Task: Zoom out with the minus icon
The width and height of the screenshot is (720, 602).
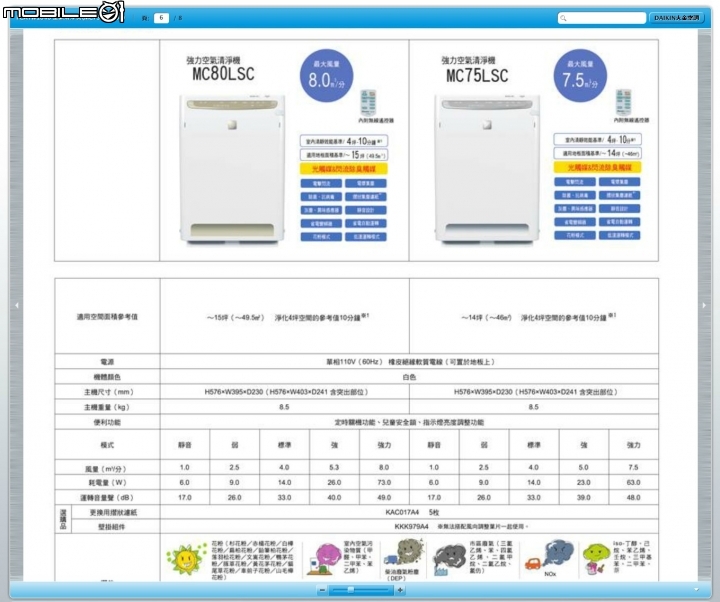Action: (322, 590)
